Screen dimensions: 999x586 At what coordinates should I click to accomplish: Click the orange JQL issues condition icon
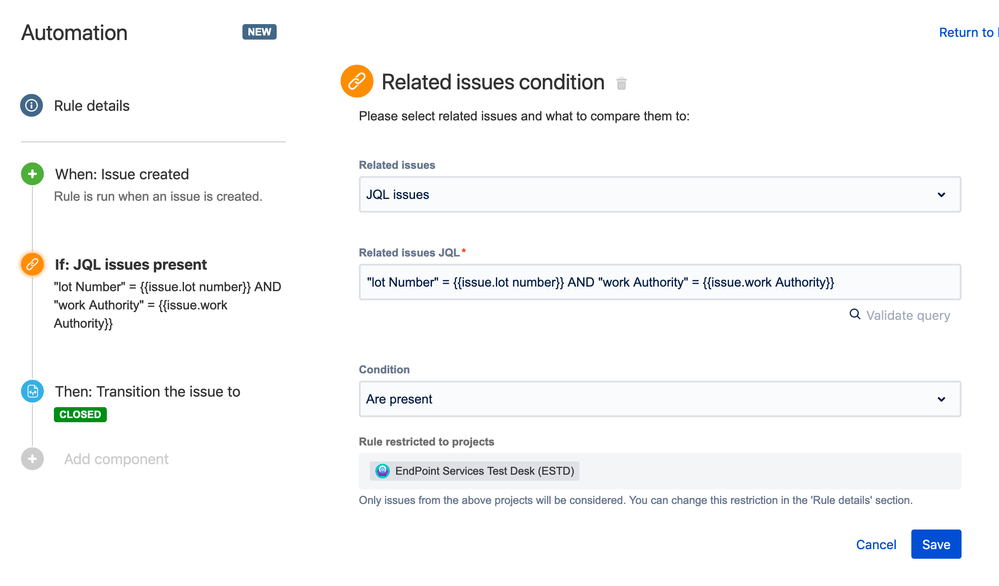point(32,265)
